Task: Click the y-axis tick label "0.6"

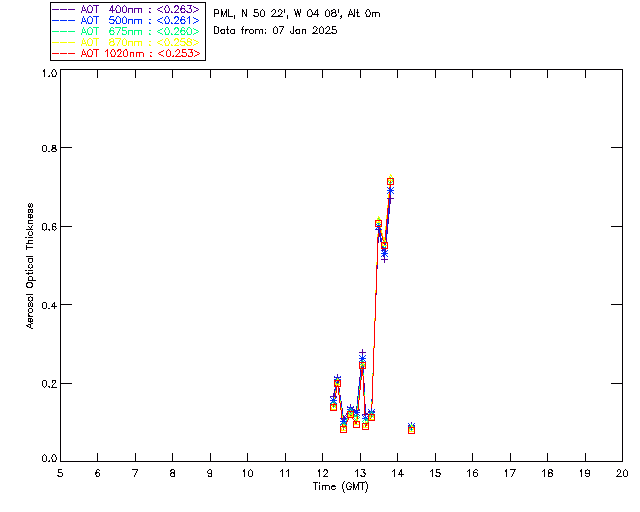Action: click(49, 227)
